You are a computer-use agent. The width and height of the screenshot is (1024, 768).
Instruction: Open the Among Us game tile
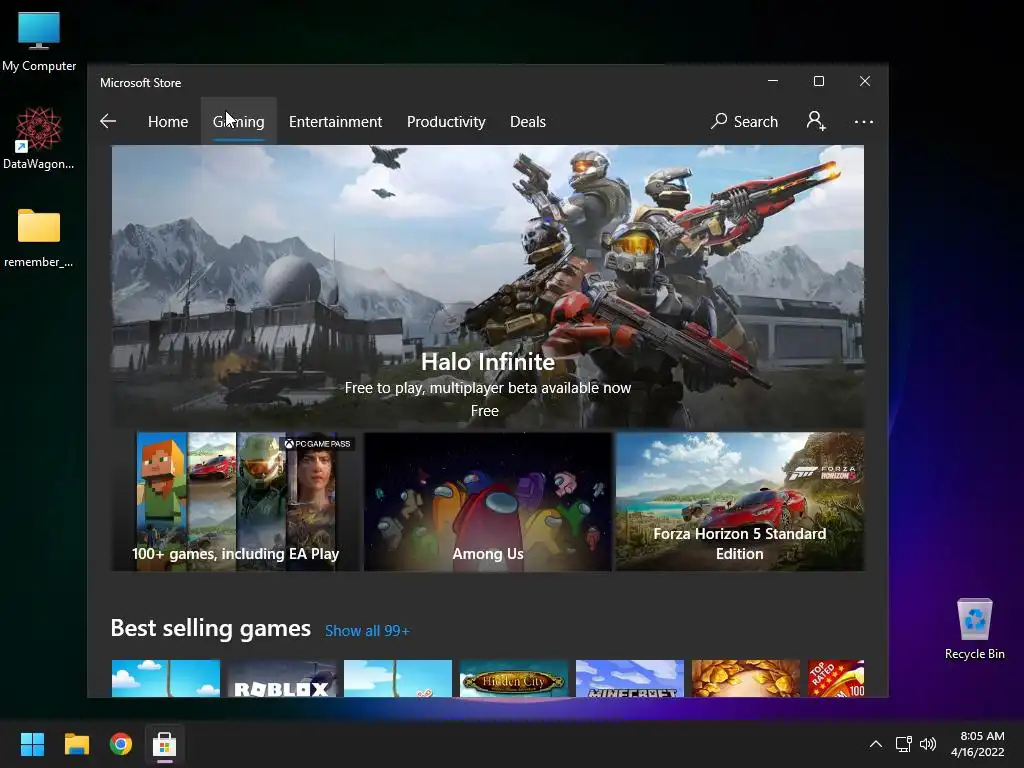pos(488,502)
